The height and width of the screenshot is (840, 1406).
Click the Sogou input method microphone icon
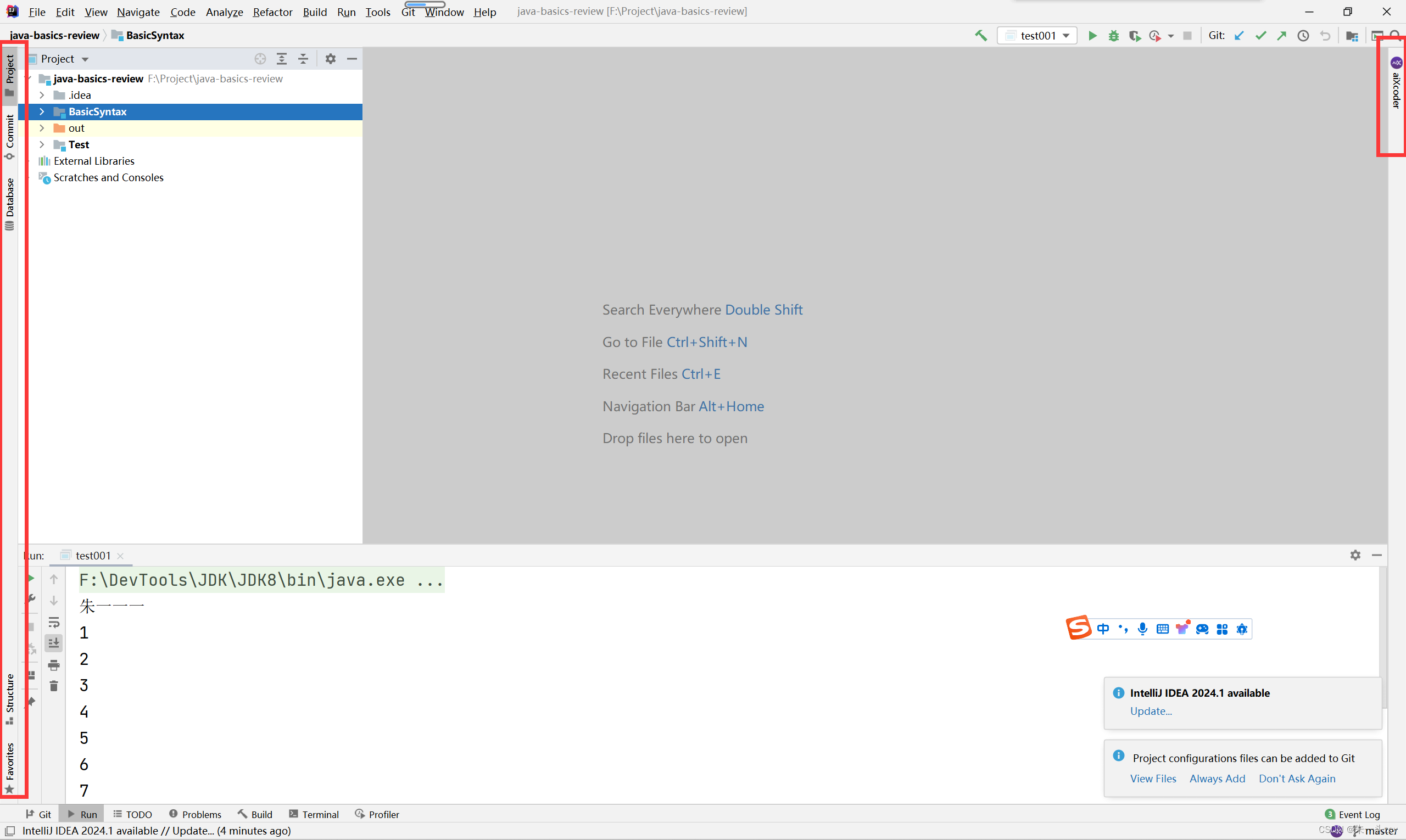point(1142,629)
